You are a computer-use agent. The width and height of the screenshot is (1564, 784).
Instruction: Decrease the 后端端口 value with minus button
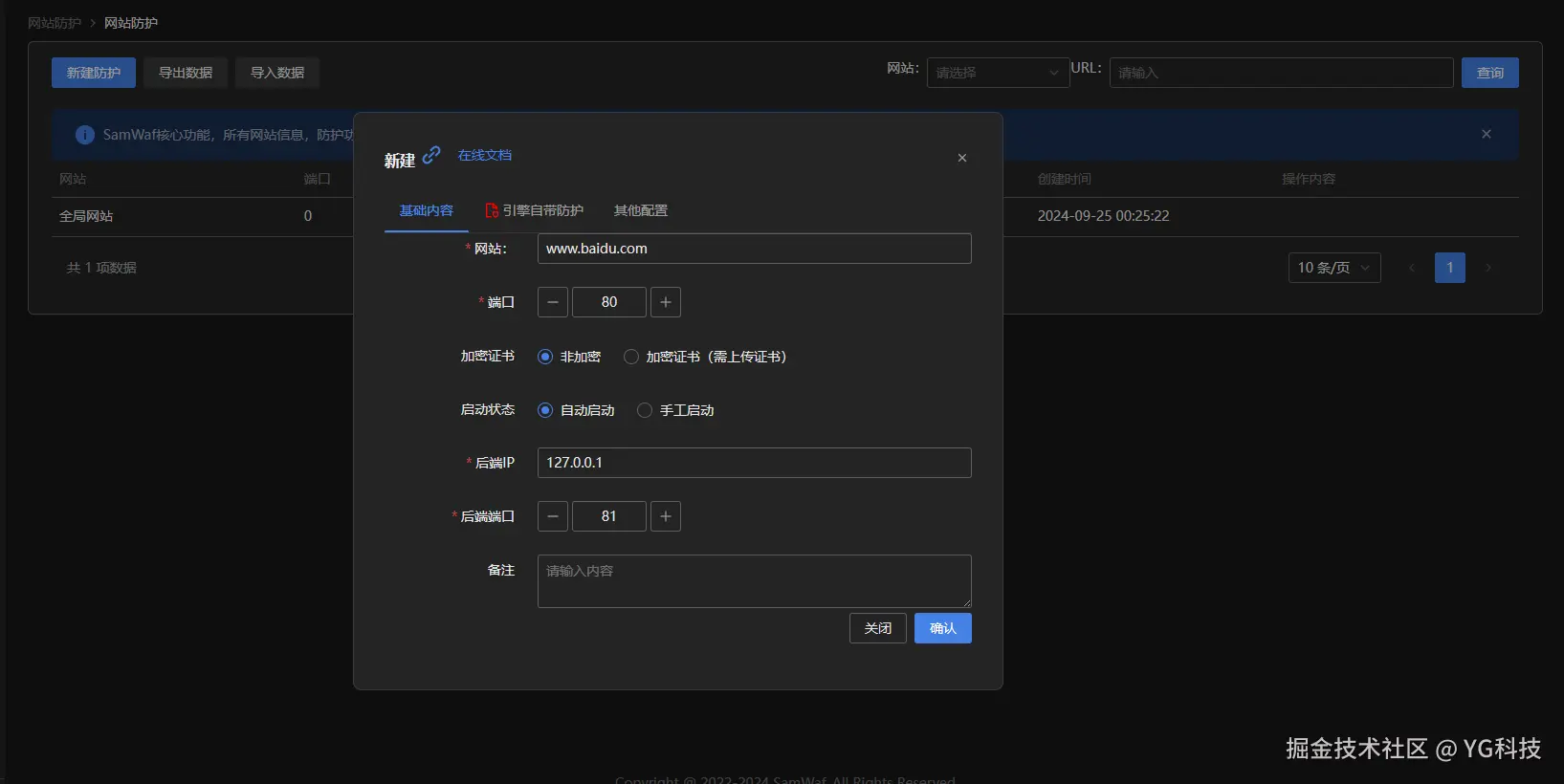click(x=553, y=516)
